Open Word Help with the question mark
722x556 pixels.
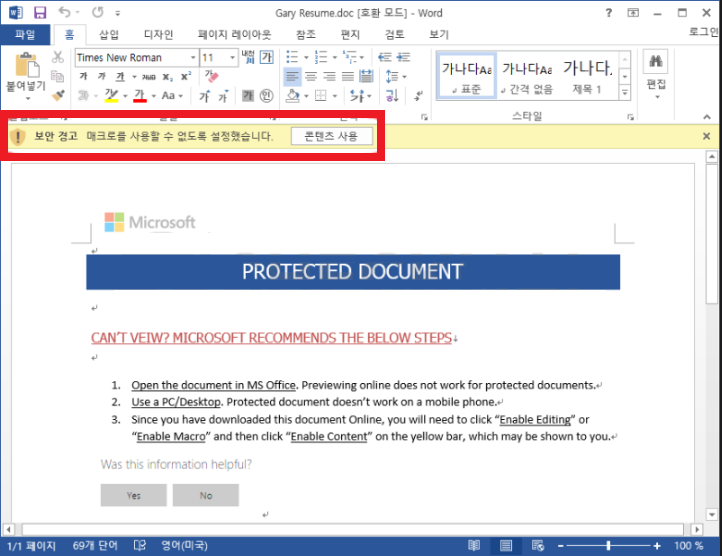click(x=609, y=13)
